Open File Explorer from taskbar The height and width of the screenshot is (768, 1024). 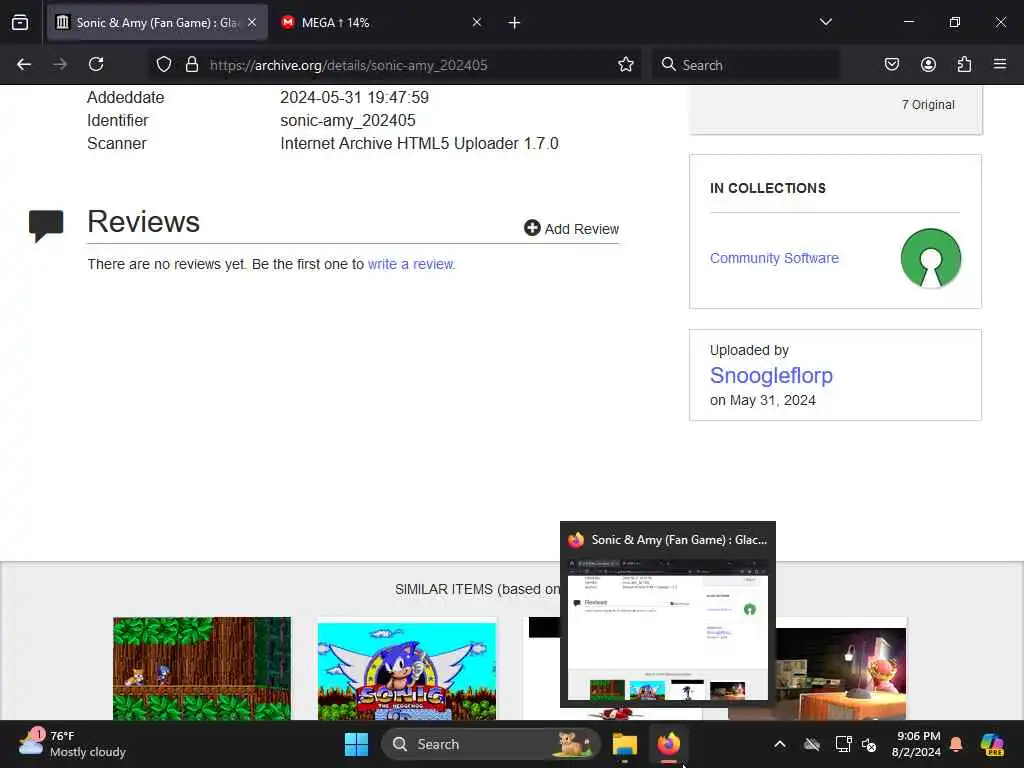[624, 744]
